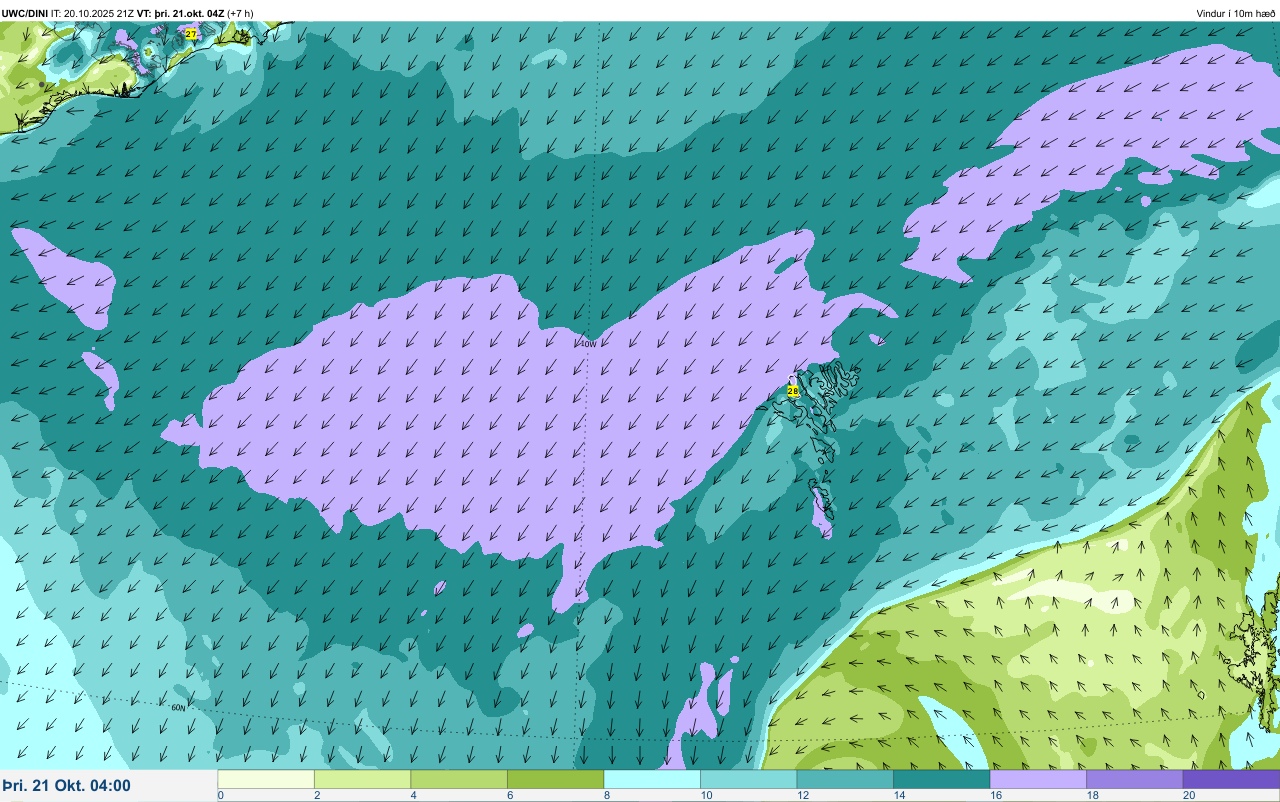This screenshot has height=802, width=1280.
Task: Click the yellow 27 wind marker
Action: pos(190,34)
